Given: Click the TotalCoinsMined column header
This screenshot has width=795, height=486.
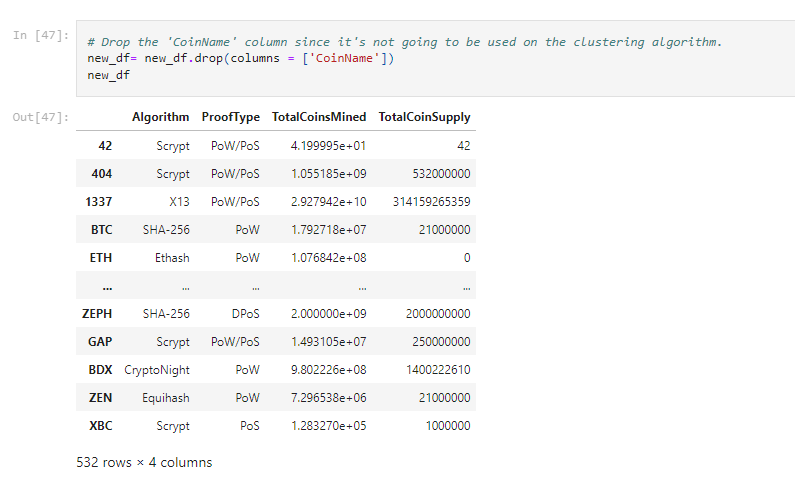Looking at the screenshot, I should [x=319, y=117].
